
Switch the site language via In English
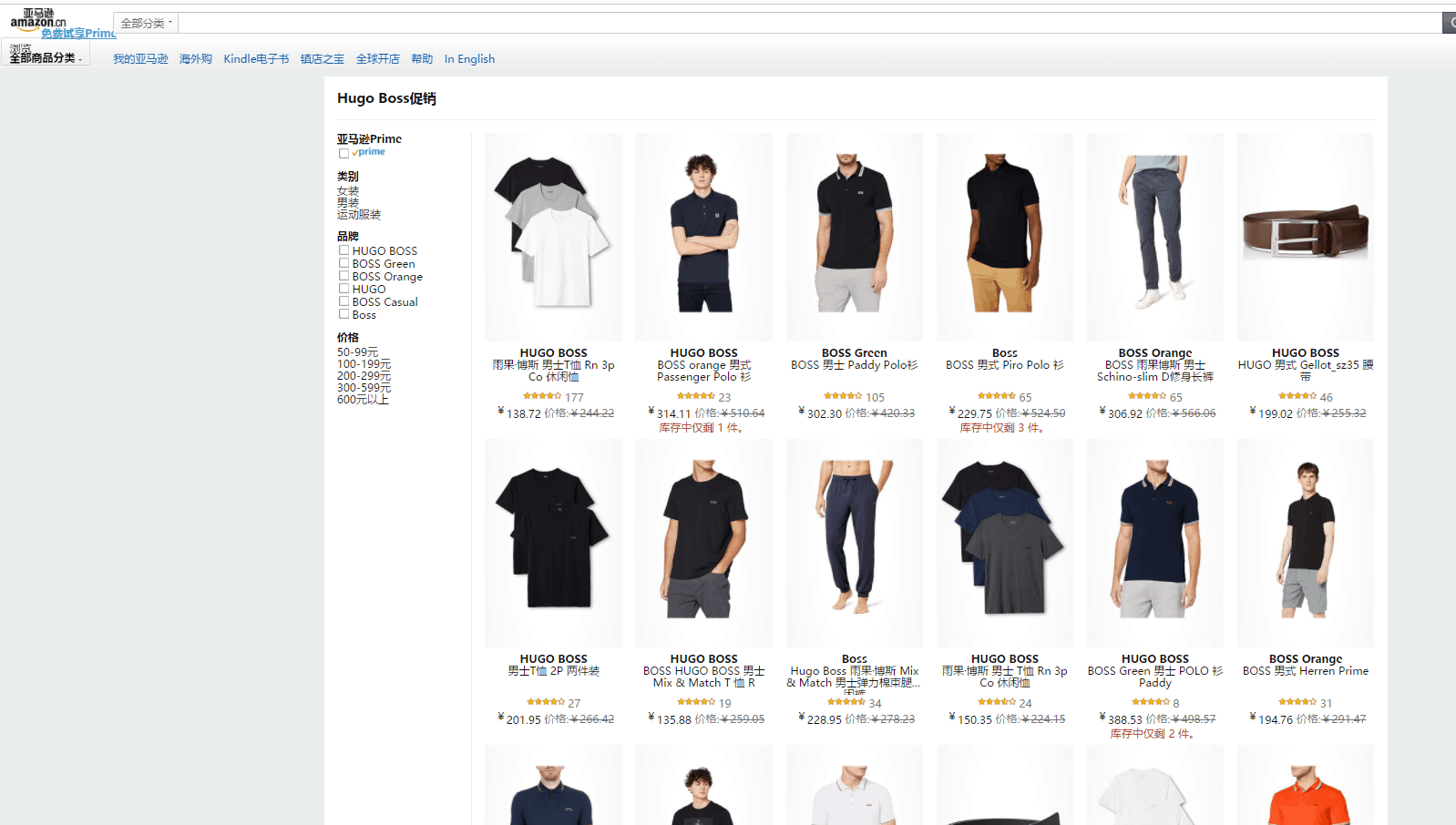click(469, 59)
